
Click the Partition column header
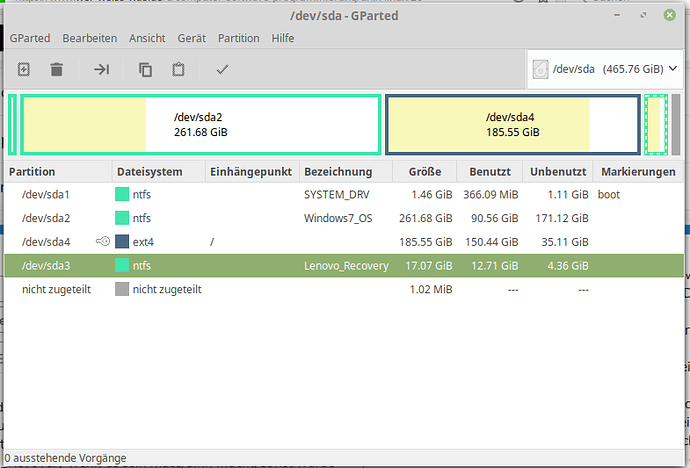[x=58, y=172]
